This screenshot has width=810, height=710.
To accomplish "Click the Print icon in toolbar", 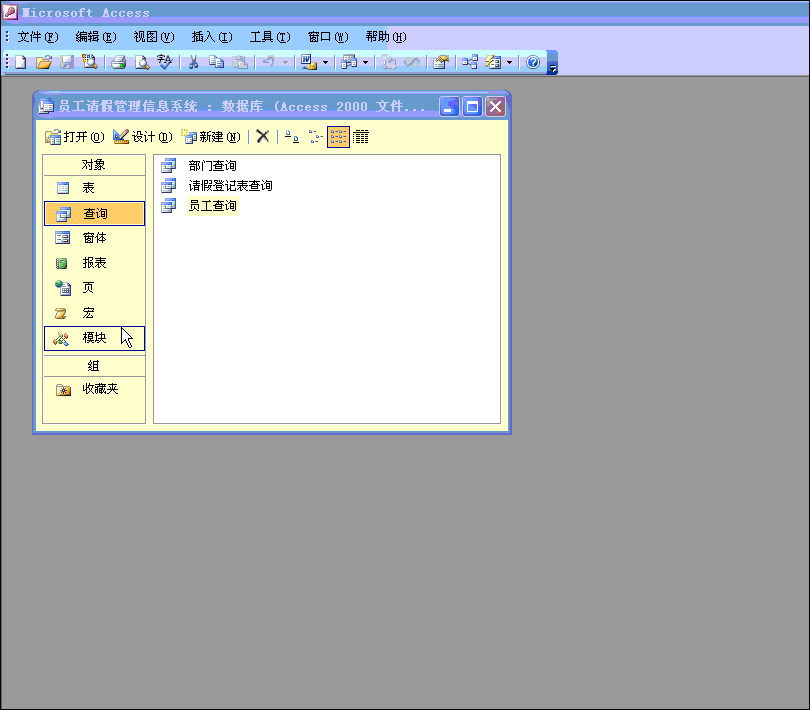I will (119, 63).
